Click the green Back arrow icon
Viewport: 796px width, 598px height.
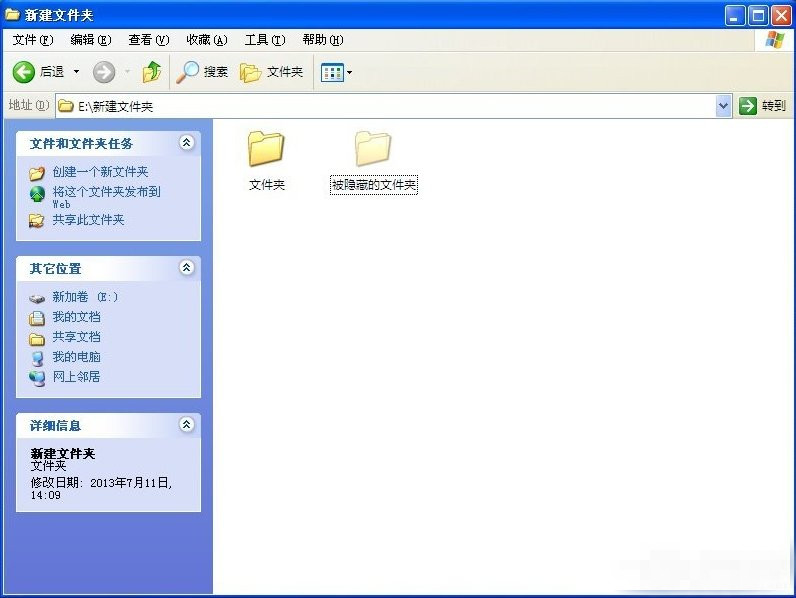click(x=24, y=72)
